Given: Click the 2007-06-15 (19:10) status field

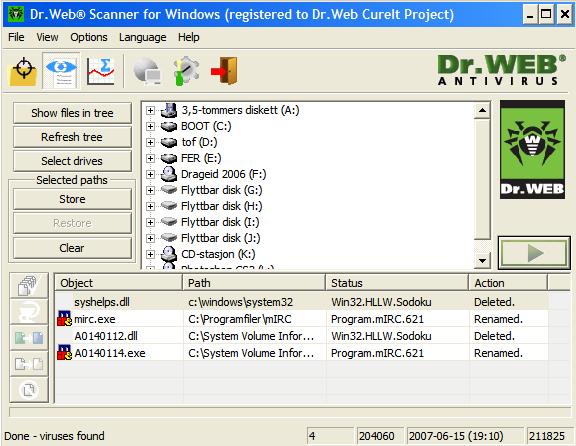Looking at the screenshot, I should pyautogui.click(x=465, y=436).
